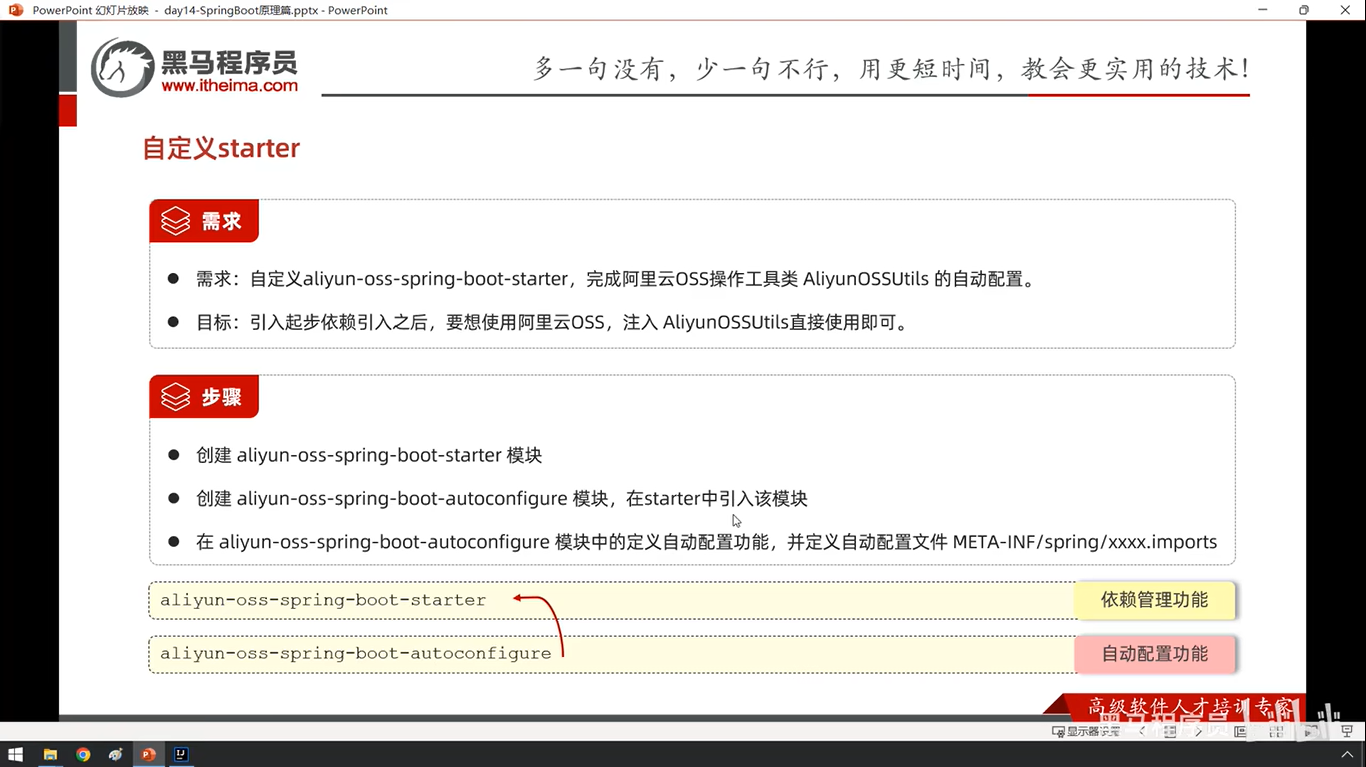Open 显示器设置 display settings
This screenshot has height=767, width=1366.
point(1086,731)
